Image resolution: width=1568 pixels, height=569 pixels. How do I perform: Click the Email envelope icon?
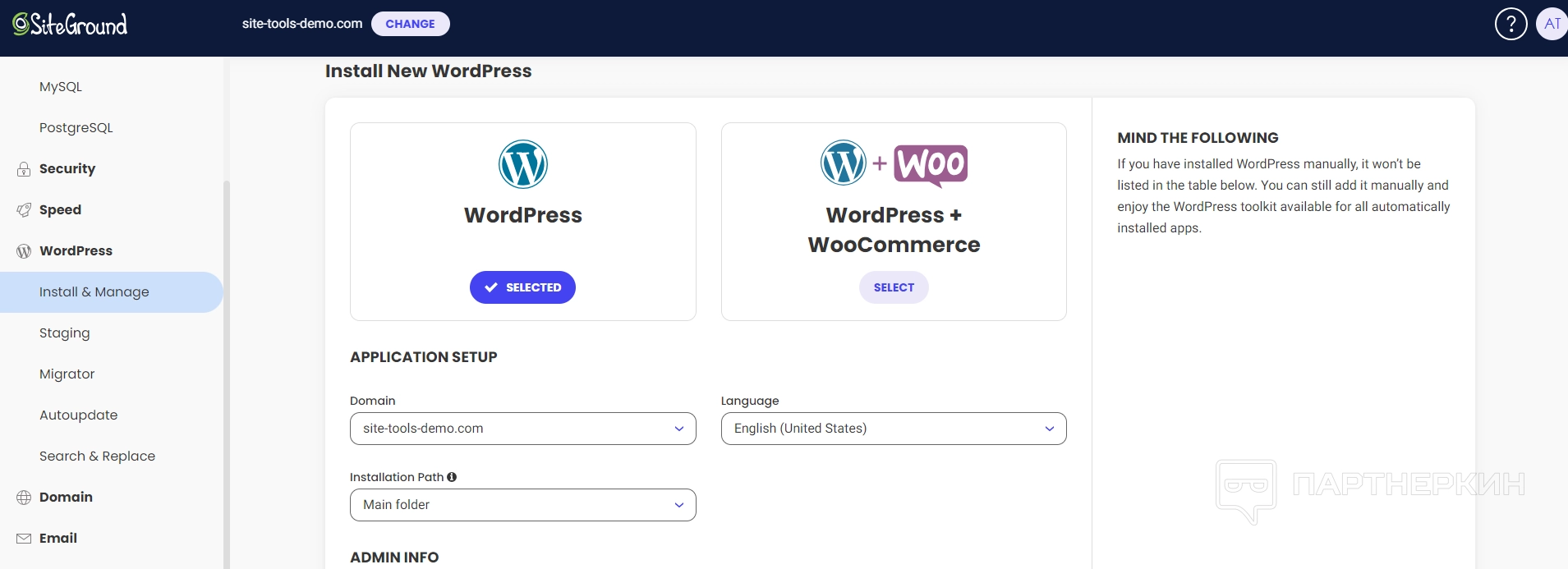[24, 539]
